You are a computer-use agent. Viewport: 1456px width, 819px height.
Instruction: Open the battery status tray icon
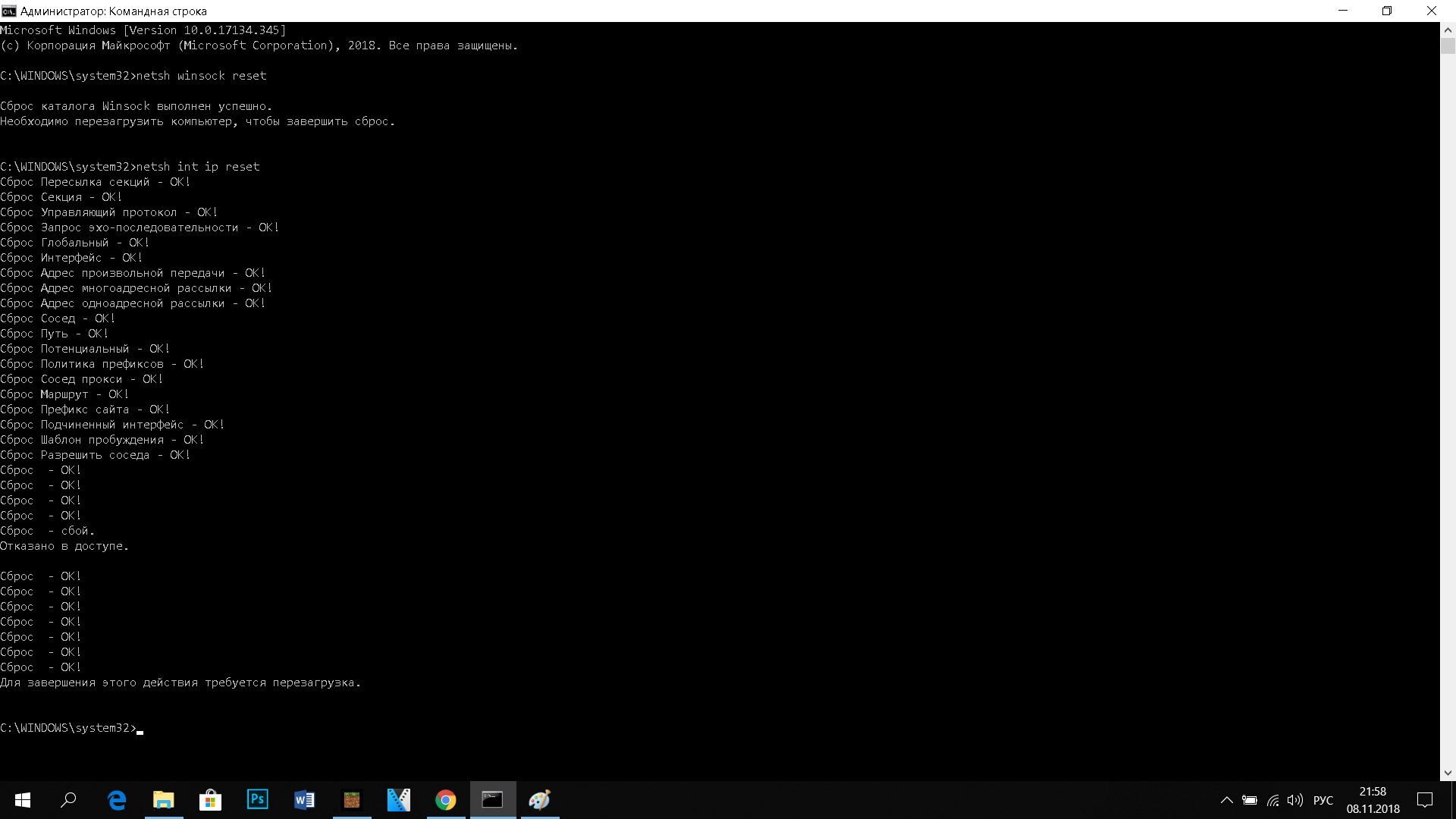point(1250,800)
